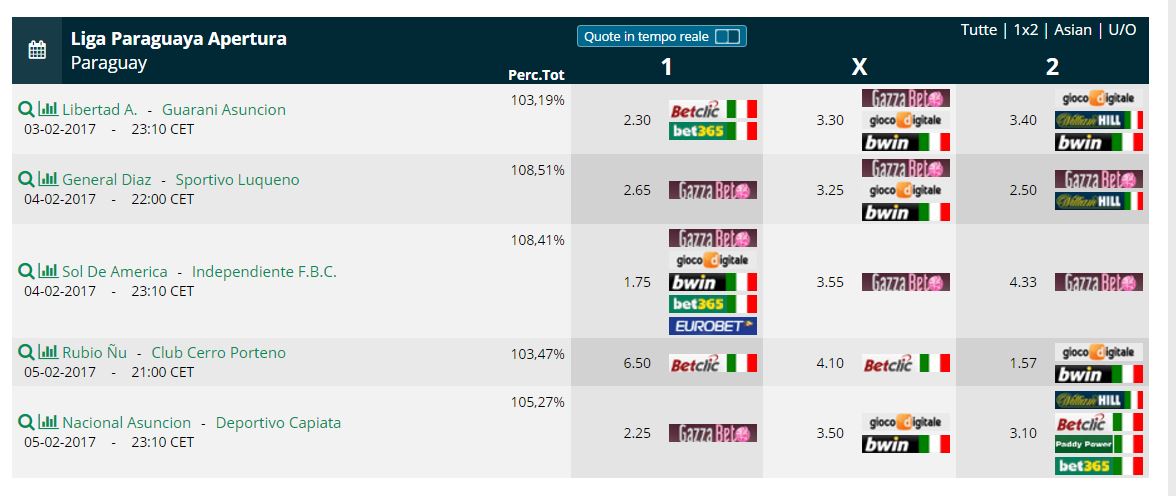The image size is (1176, 496).
Task: Click Liga Paraguaya Apertura league title
Action: coord(178,38)
